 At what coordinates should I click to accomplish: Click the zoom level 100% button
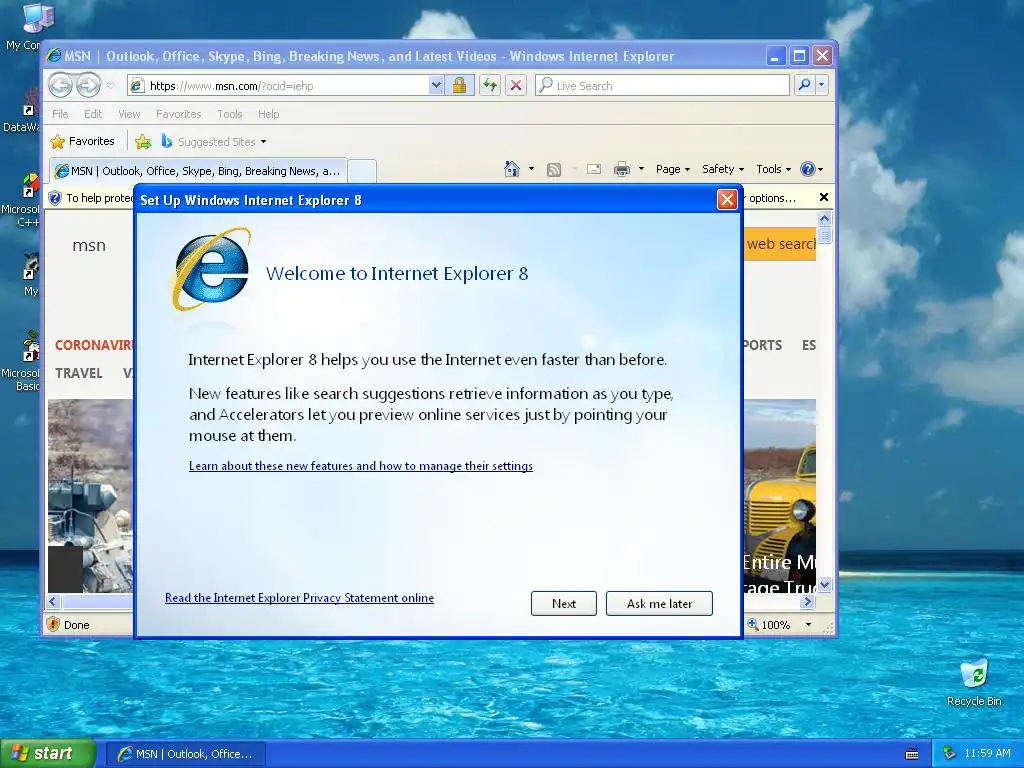coord(769,625)
